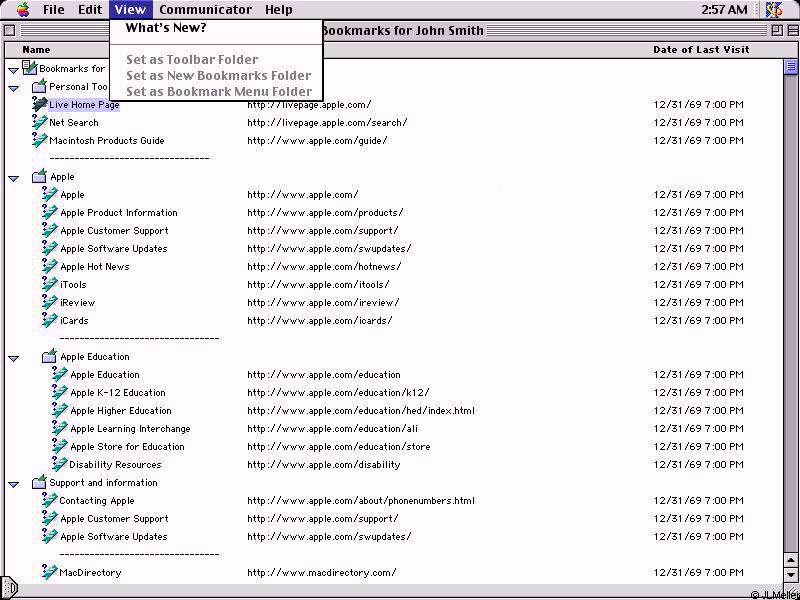Click the Disability Resources bookmark icon

click(59, 465)
